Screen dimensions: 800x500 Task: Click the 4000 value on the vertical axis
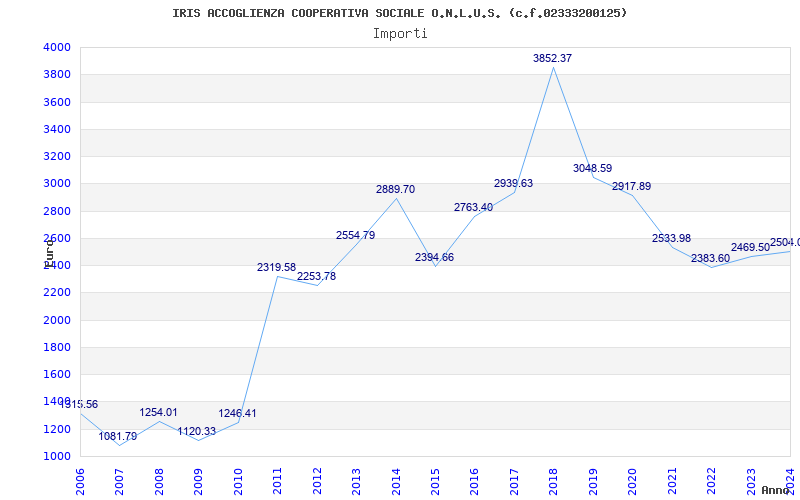[57, 47]
